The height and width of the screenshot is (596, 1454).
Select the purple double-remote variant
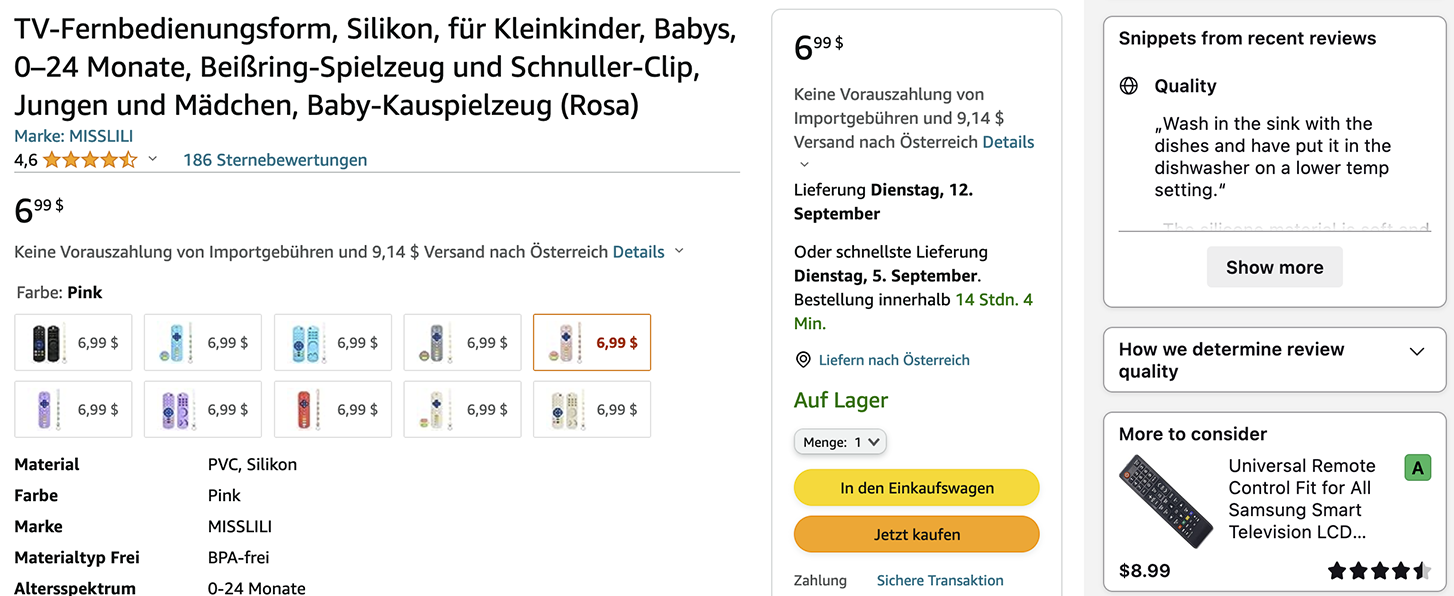coord(203,409)
